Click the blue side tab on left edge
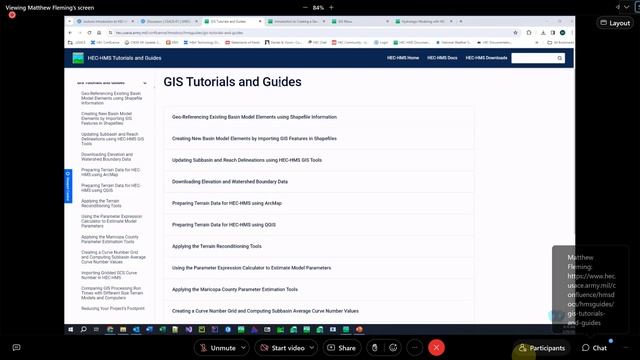 [68, 186]
